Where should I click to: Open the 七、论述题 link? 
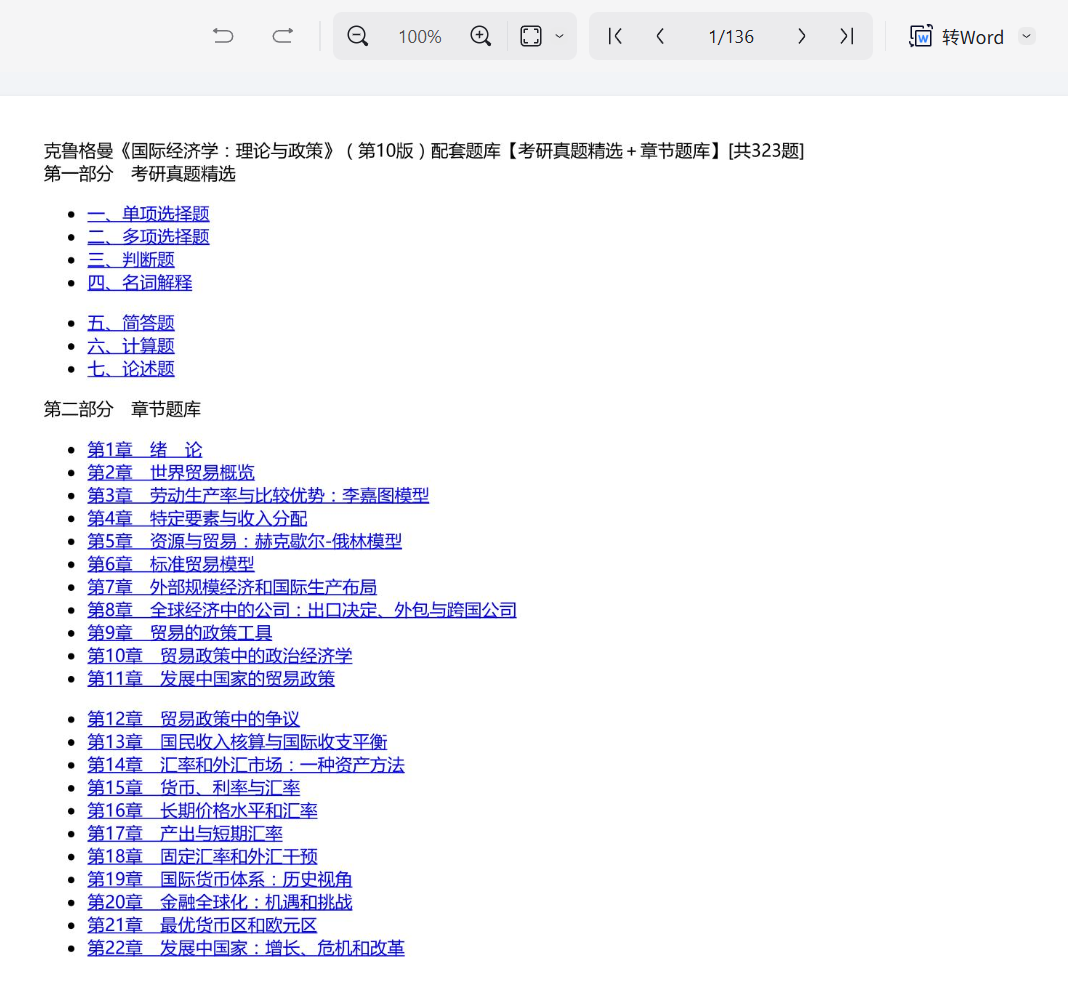click(130, 369)
